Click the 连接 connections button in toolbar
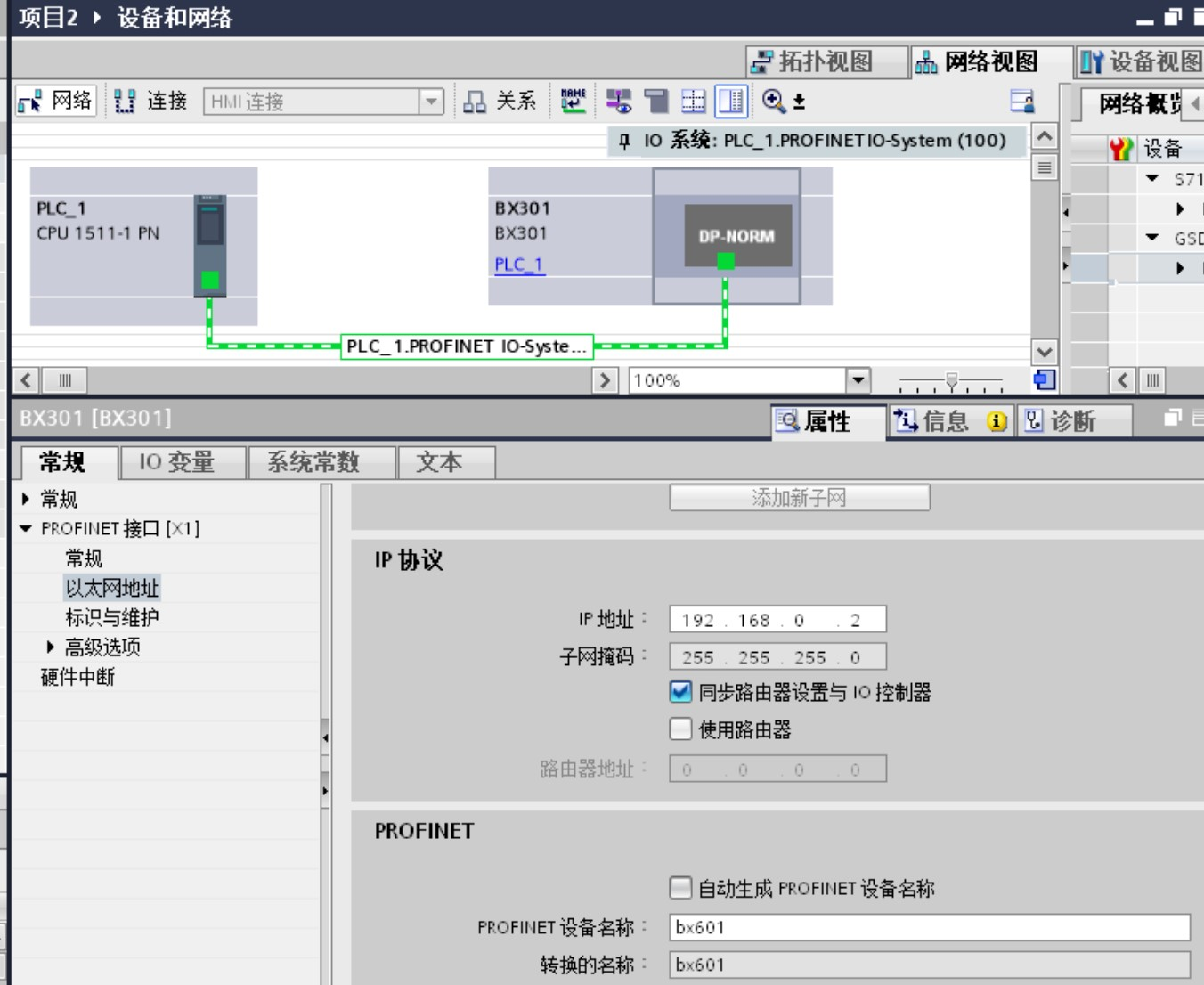The height and width of the screenshot is (985, 1204). 152,102
